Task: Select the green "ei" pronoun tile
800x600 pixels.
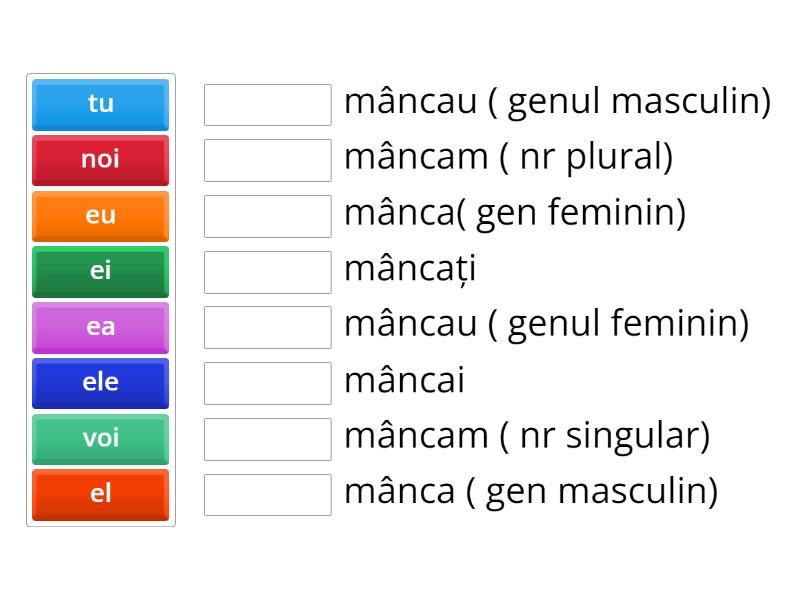Action: click(100, 271)
